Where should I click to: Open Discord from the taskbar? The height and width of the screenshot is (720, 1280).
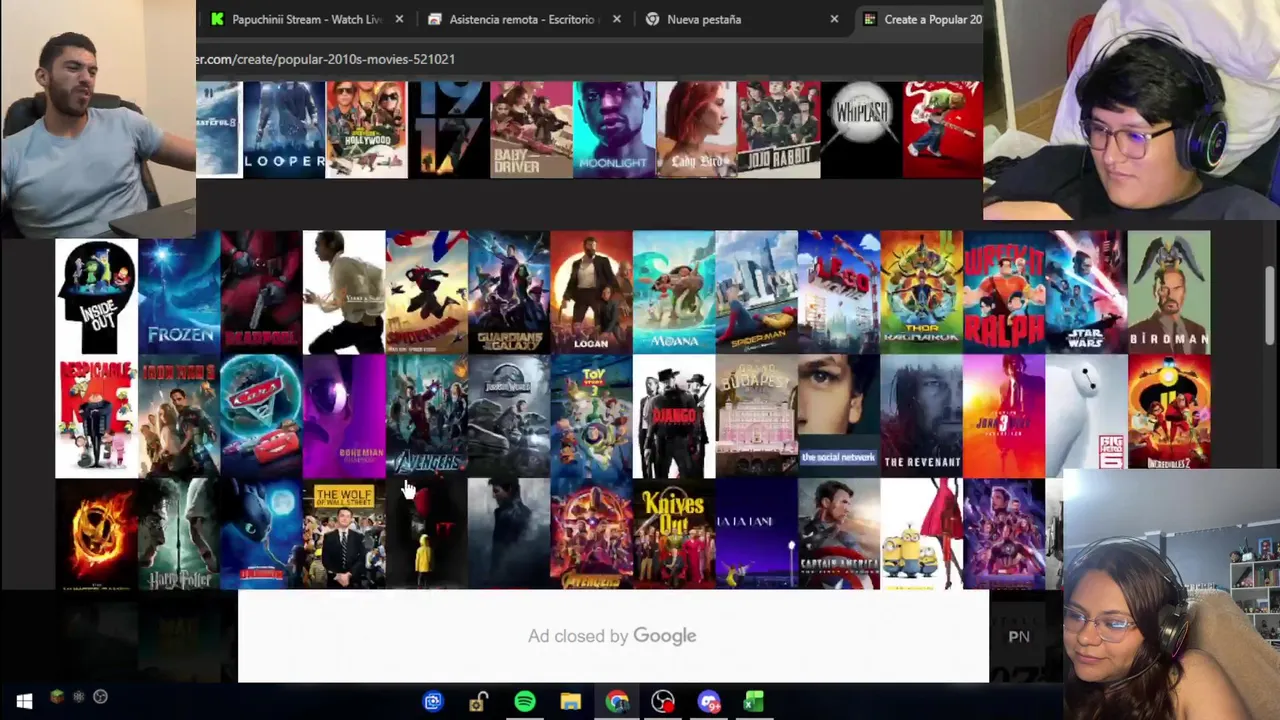709,702
